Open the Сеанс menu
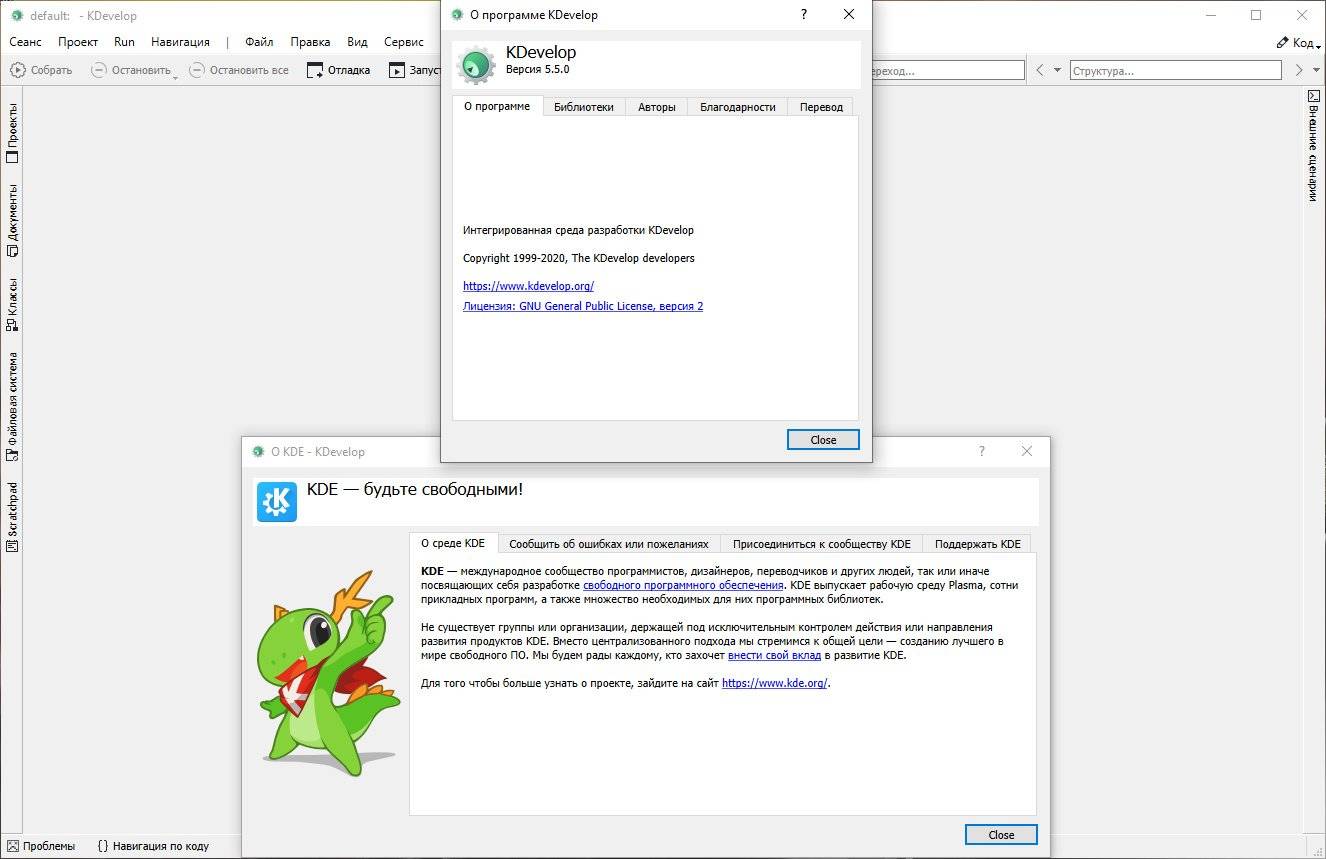This screenshot has height=859, width=1326. pyautogui.click(x=25, y=42)
